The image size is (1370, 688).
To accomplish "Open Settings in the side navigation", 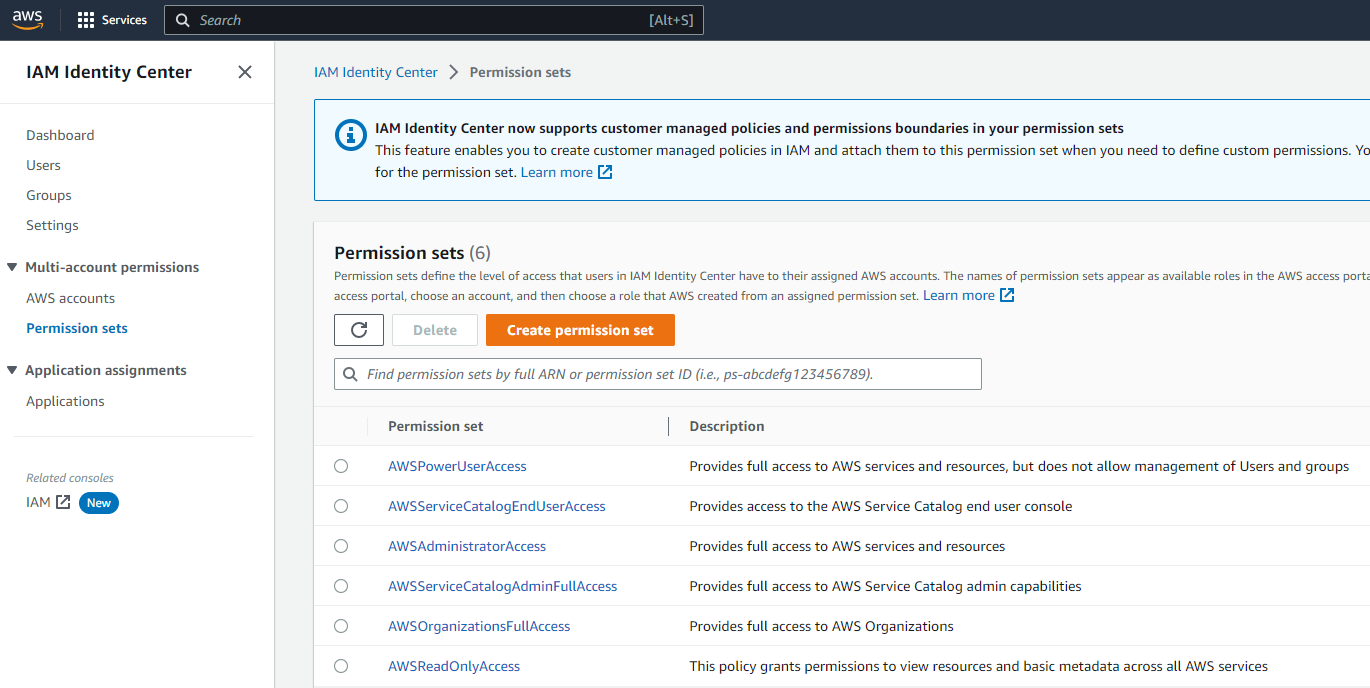I will click(52, 225).
